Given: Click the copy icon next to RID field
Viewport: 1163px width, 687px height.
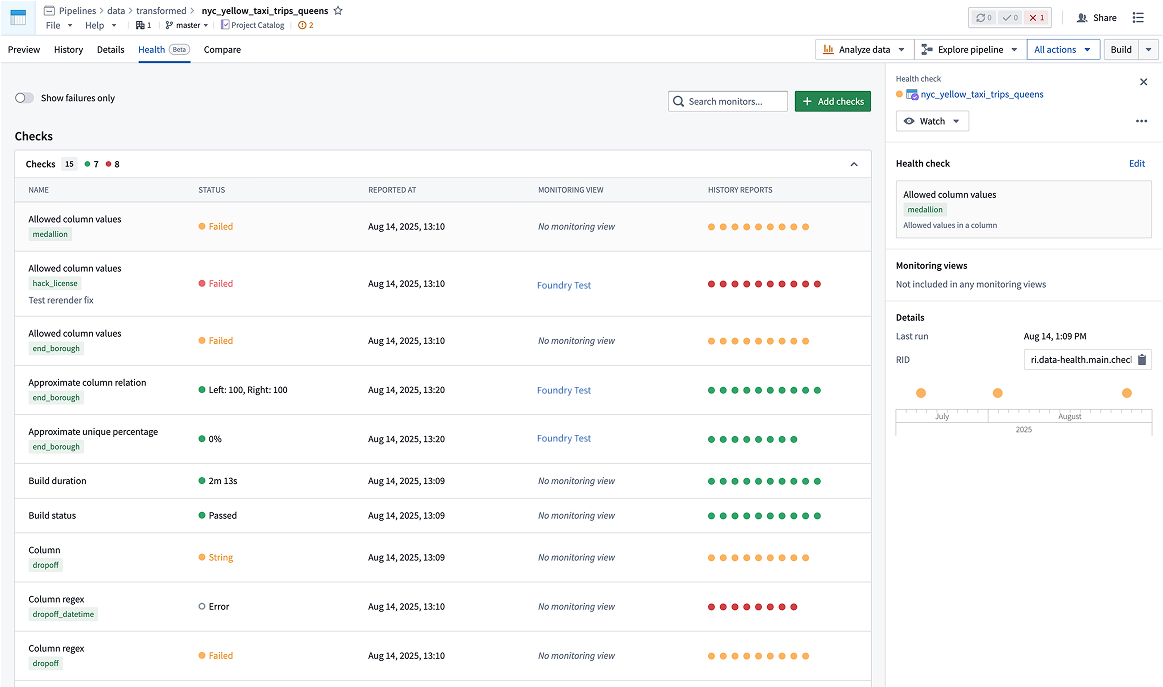Looking at the screenshot, I should click(1141, 359).
